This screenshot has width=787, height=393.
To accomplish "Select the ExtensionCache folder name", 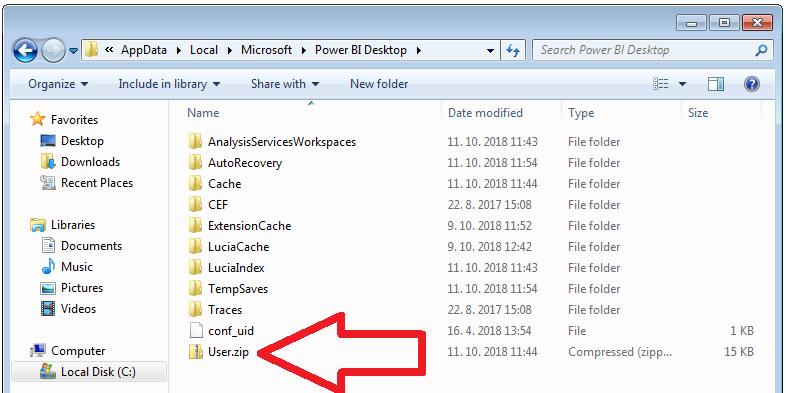I will [249, 226].
